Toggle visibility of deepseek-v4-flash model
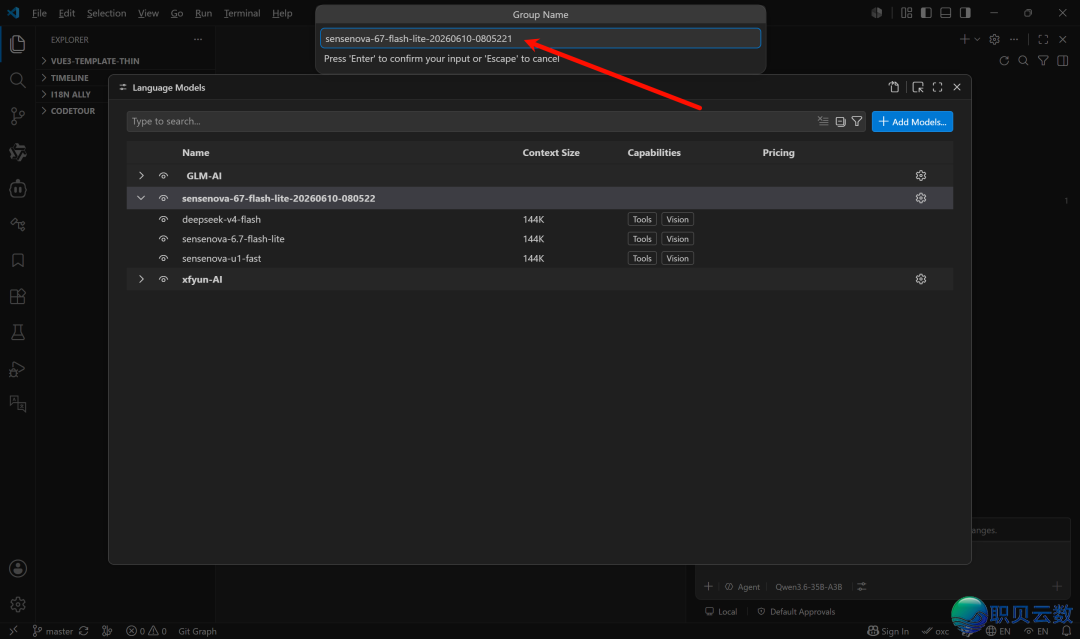The image size is (1080, 639). click(x=163, y=220)
